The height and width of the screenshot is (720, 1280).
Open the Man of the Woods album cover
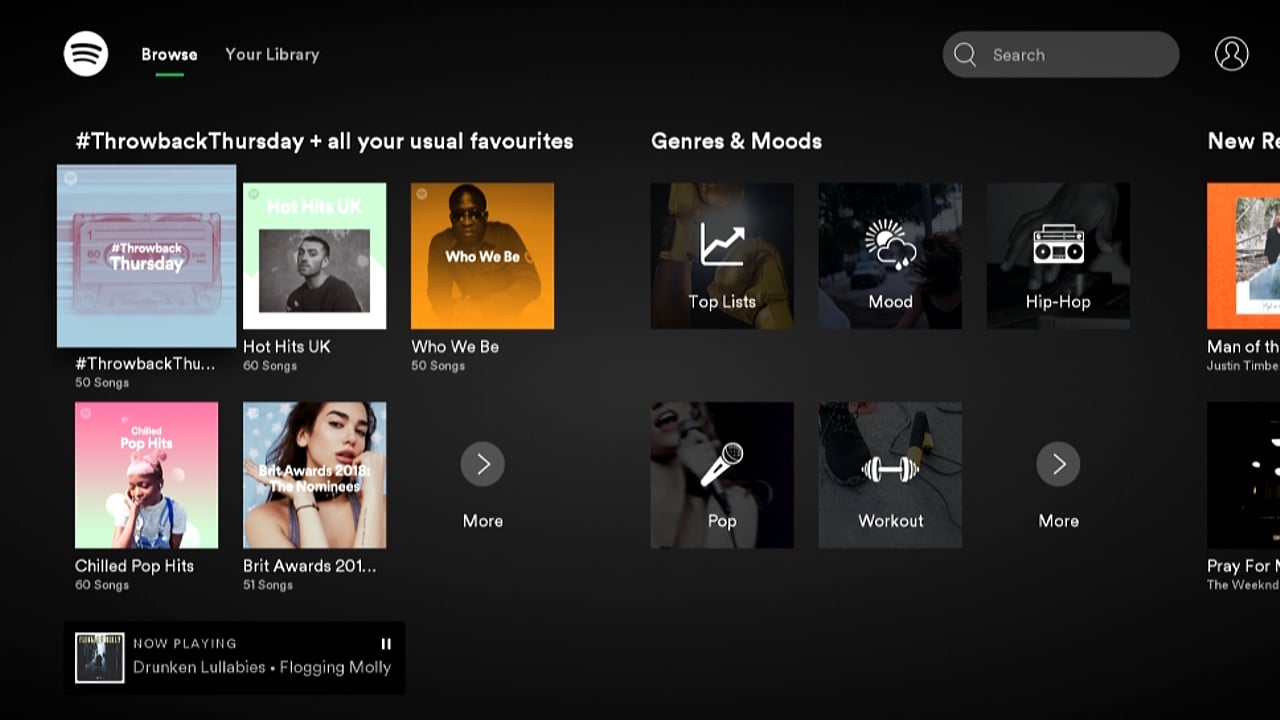click(x=1243, y=256)
